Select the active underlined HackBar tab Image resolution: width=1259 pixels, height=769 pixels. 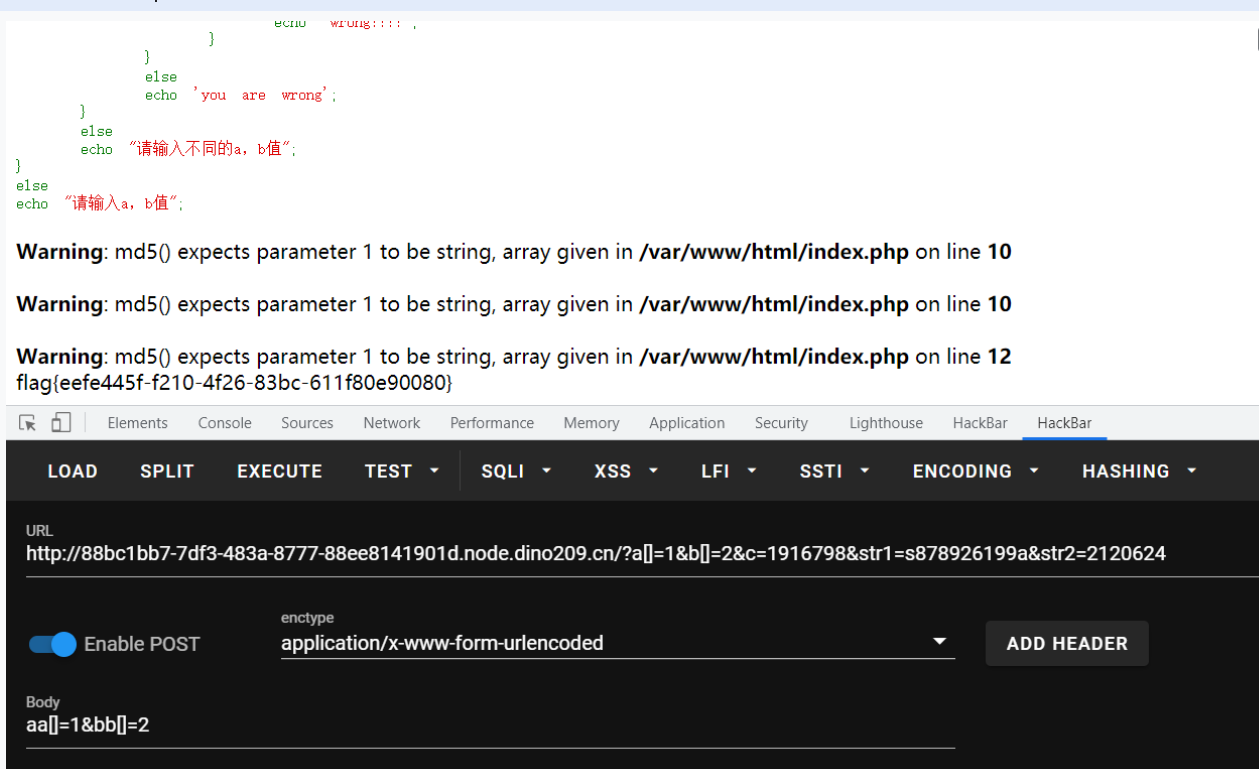[1064, 423]
